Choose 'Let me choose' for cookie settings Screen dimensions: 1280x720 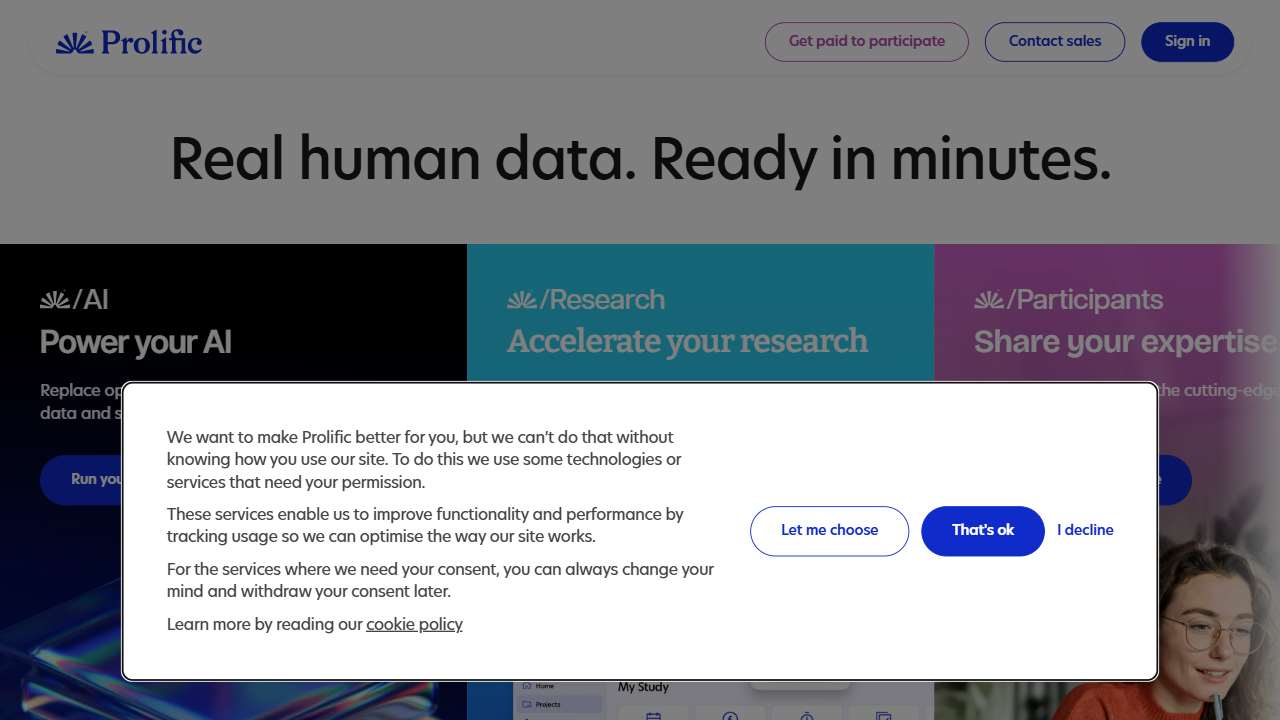click(829, 530)
